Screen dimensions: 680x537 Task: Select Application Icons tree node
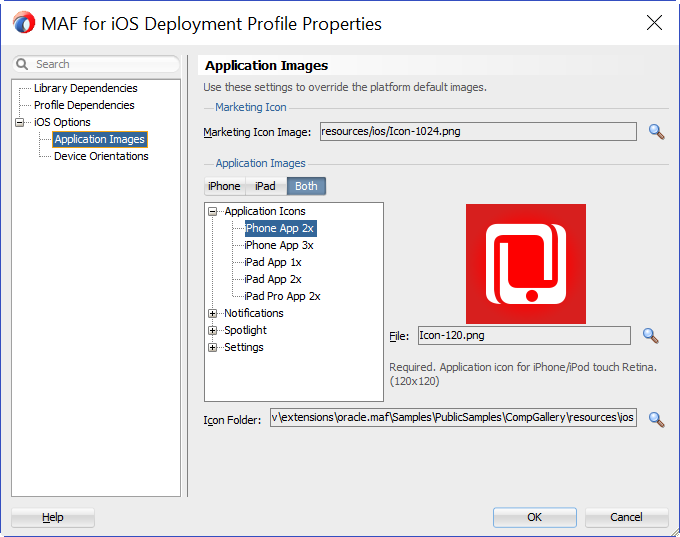click(x=265, y=211)
